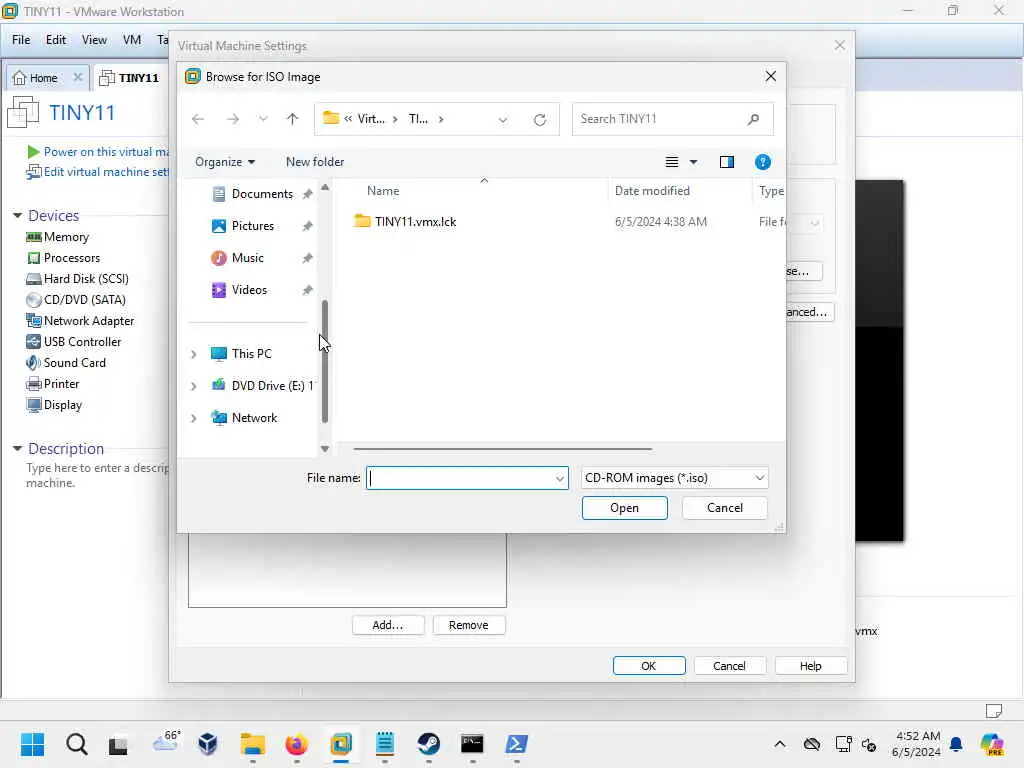Open the CD-ROM images (*.iso) file type dropdown
This screenshot has height=768, width=1024.
[675, 478]
